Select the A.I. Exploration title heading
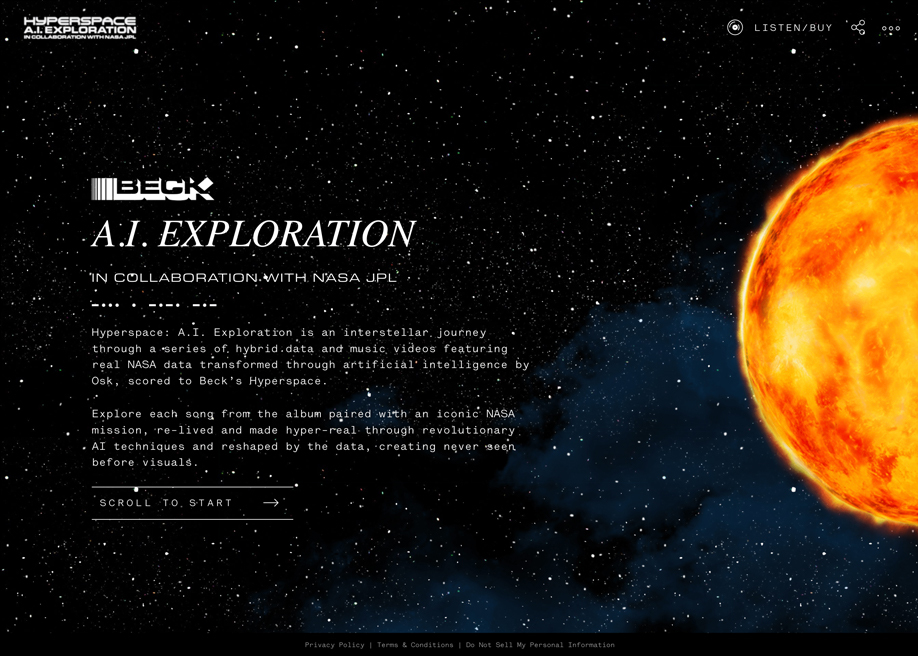The height and width of the screenshot is (656, 918). click(253, 233)
